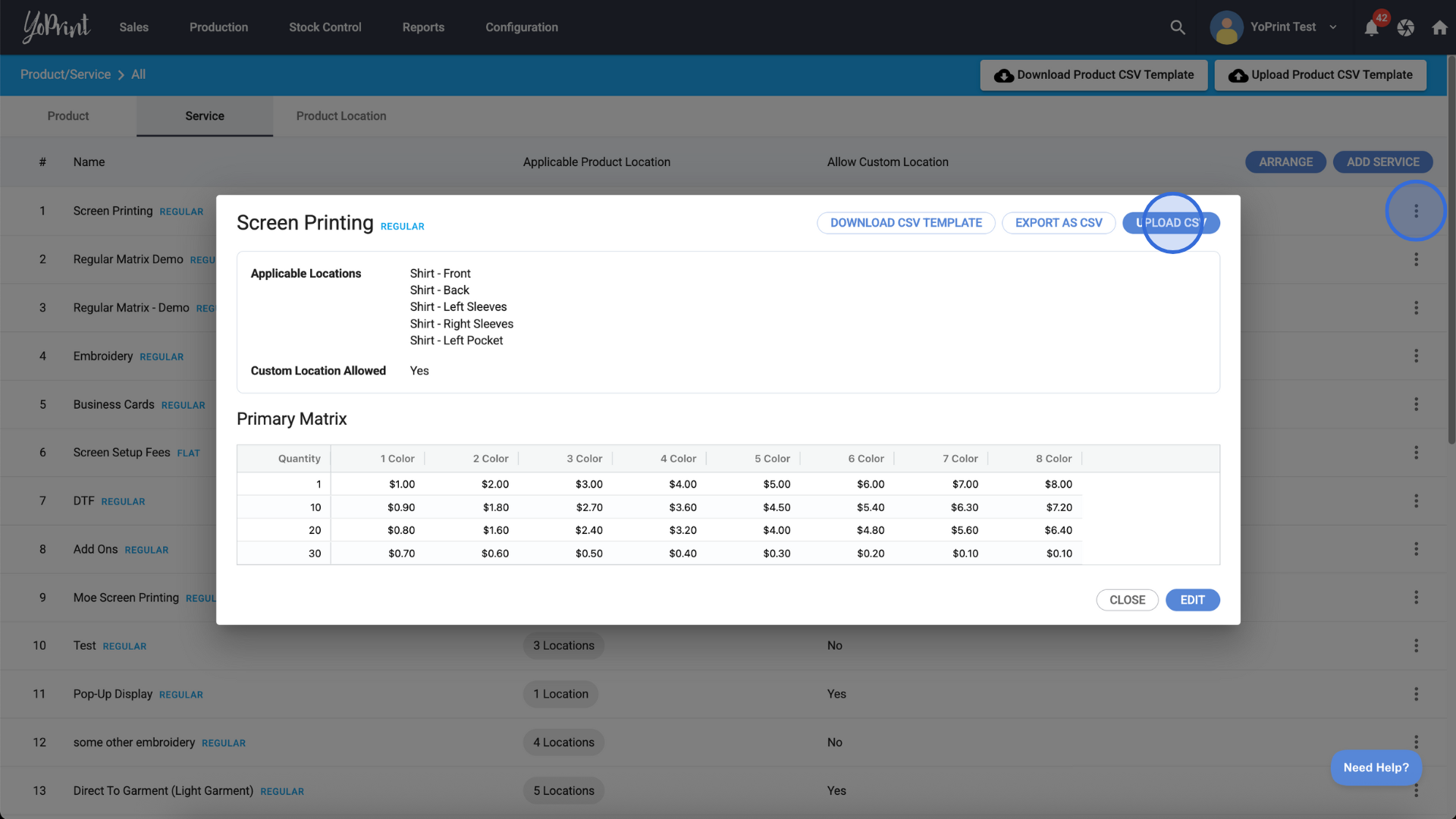
Task: Open the notifications bell
Action: click(x=1371, y=28)
